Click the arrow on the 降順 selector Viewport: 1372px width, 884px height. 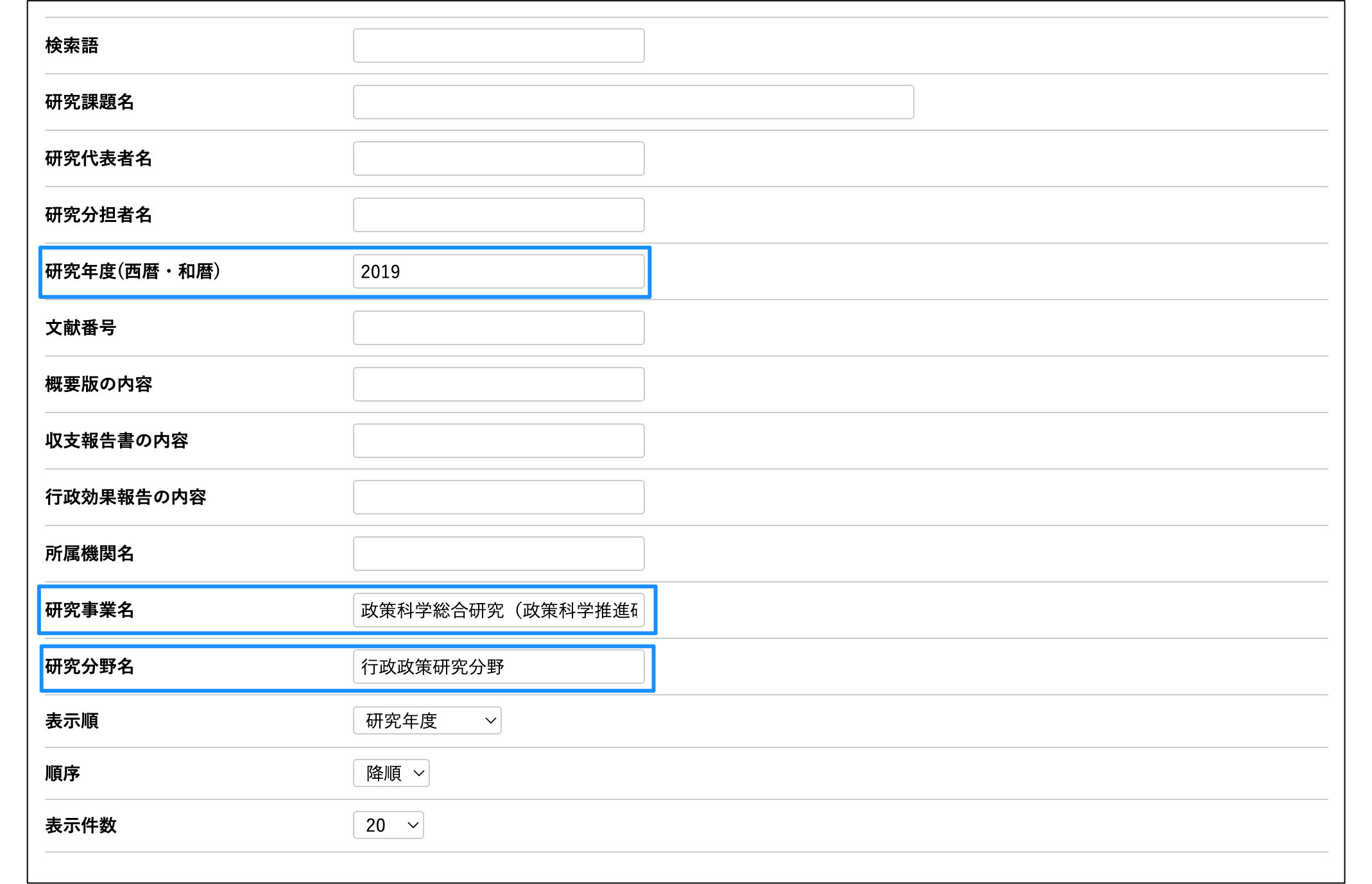419,773
